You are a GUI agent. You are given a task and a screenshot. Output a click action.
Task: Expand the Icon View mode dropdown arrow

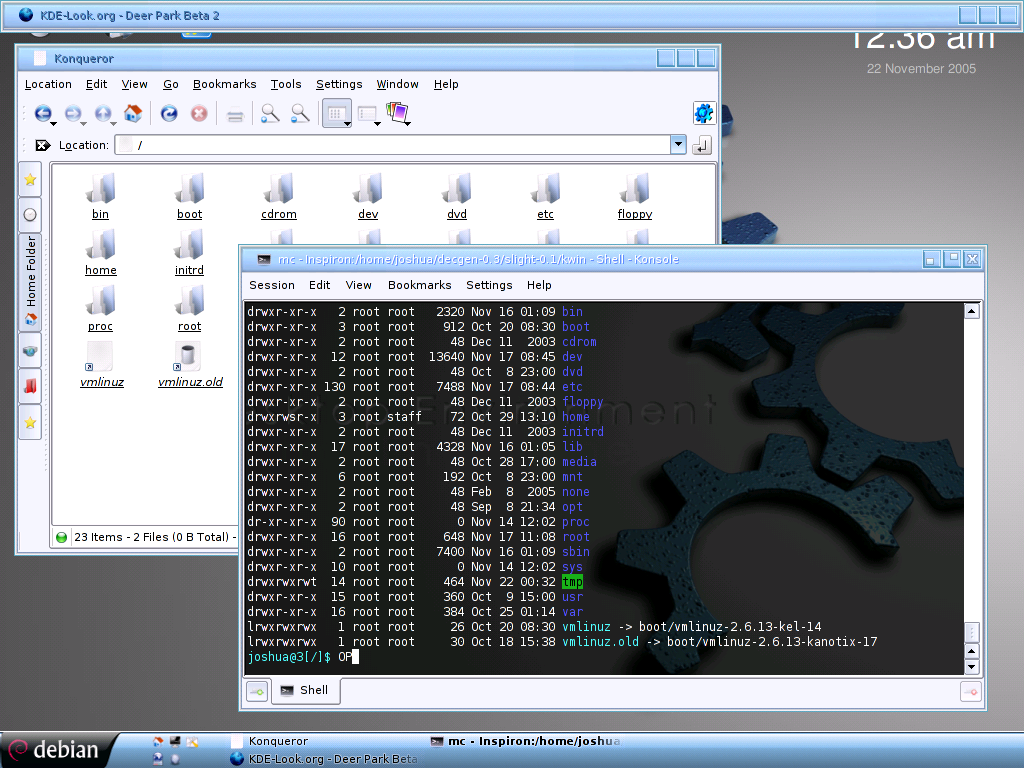click(x=347, y=123)
